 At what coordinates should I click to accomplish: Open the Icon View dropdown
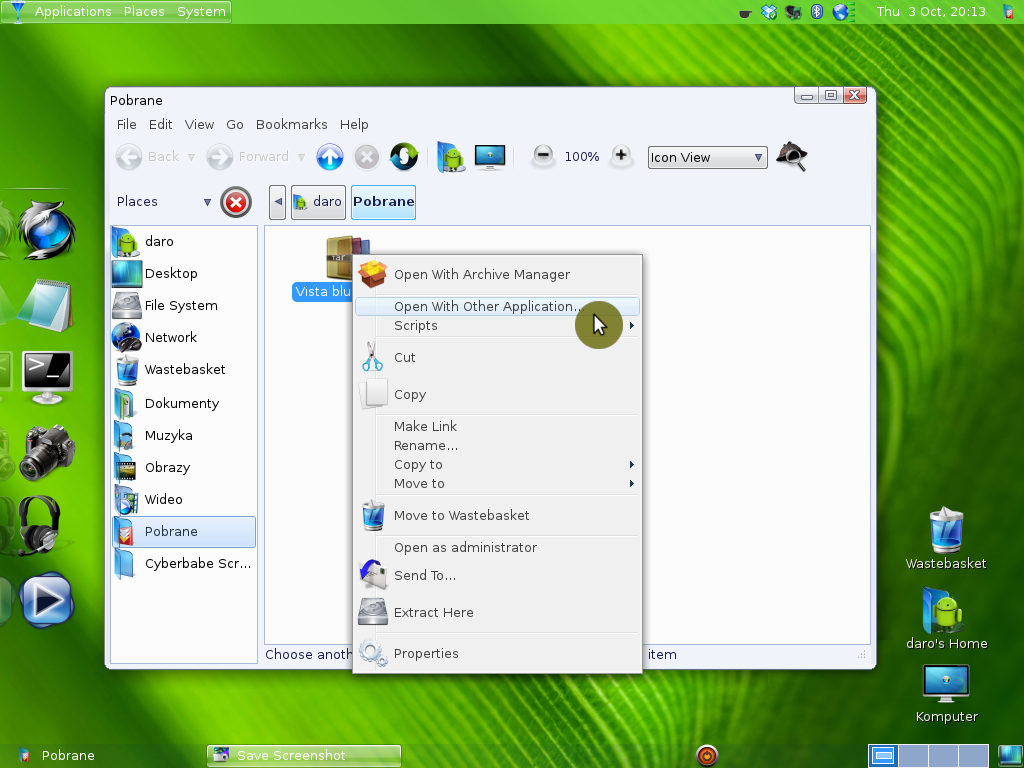[707, 157]
